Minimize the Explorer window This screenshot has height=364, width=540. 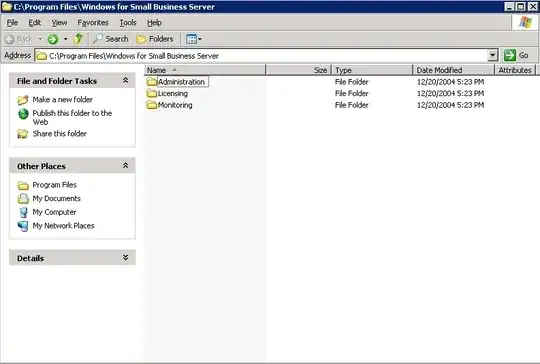click(509, 7)
